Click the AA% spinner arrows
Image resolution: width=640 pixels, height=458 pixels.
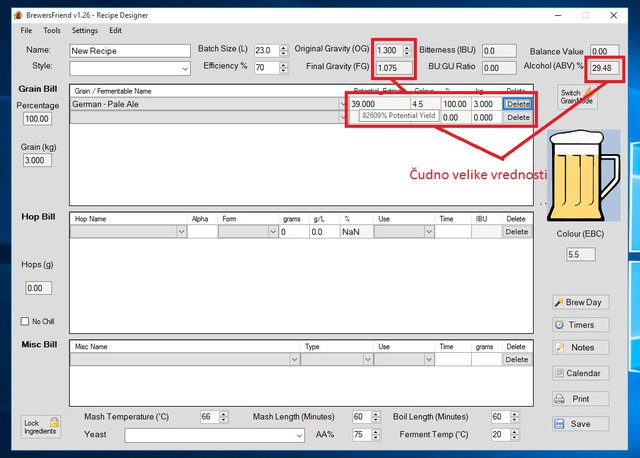[x=376, y=434]
